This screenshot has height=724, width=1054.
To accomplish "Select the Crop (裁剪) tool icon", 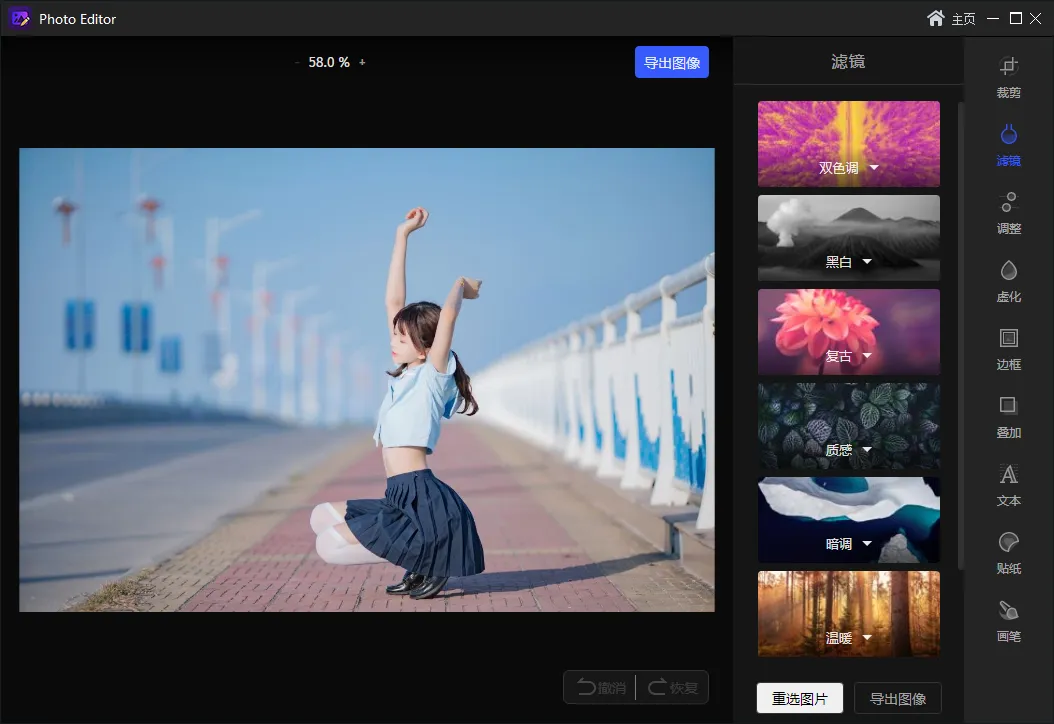I will click(x=1009, y=68).
